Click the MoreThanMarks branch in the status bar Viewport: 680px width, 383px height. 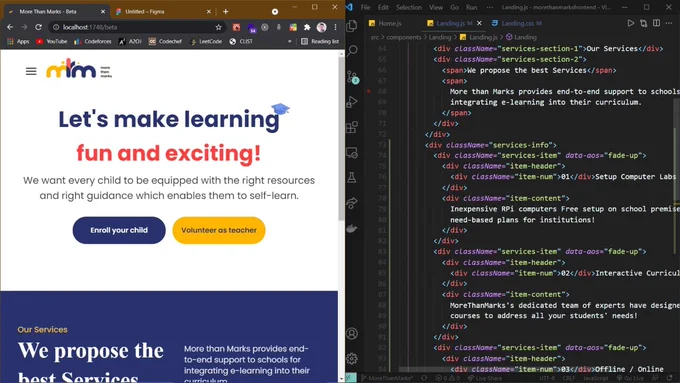(x=386, y=378)
